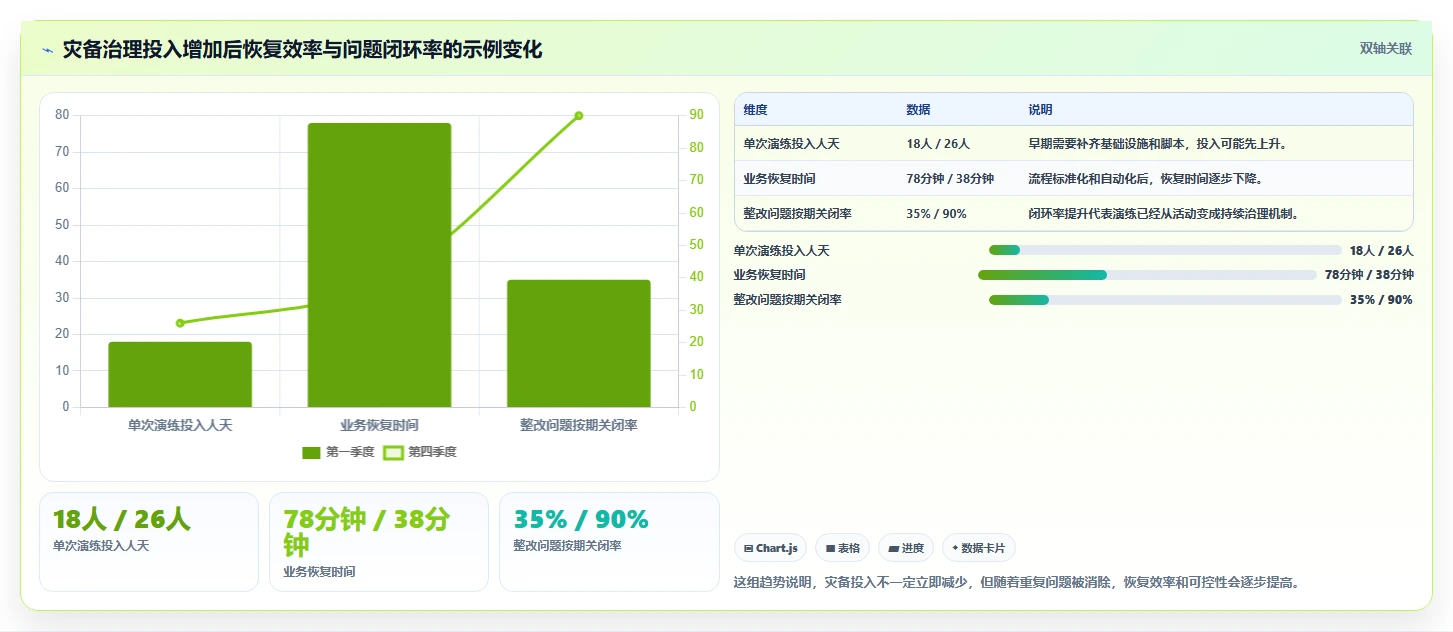The image size is (1453, 632).
Task: Click the 数据 table column header
Action: [918, 110]
